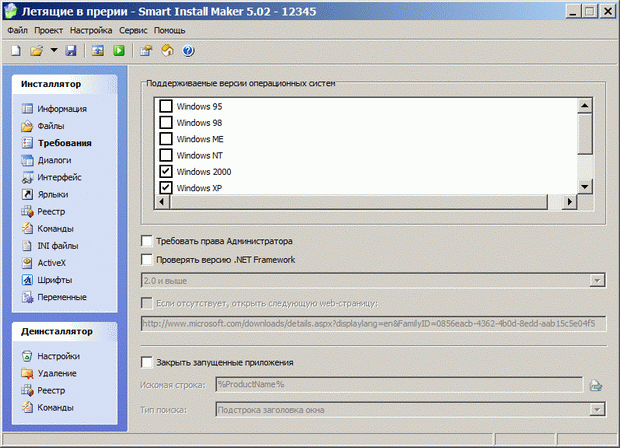Click the OS list horizontal scrollbar track
This screenshot has width=620, height=448.
[360, 203]
